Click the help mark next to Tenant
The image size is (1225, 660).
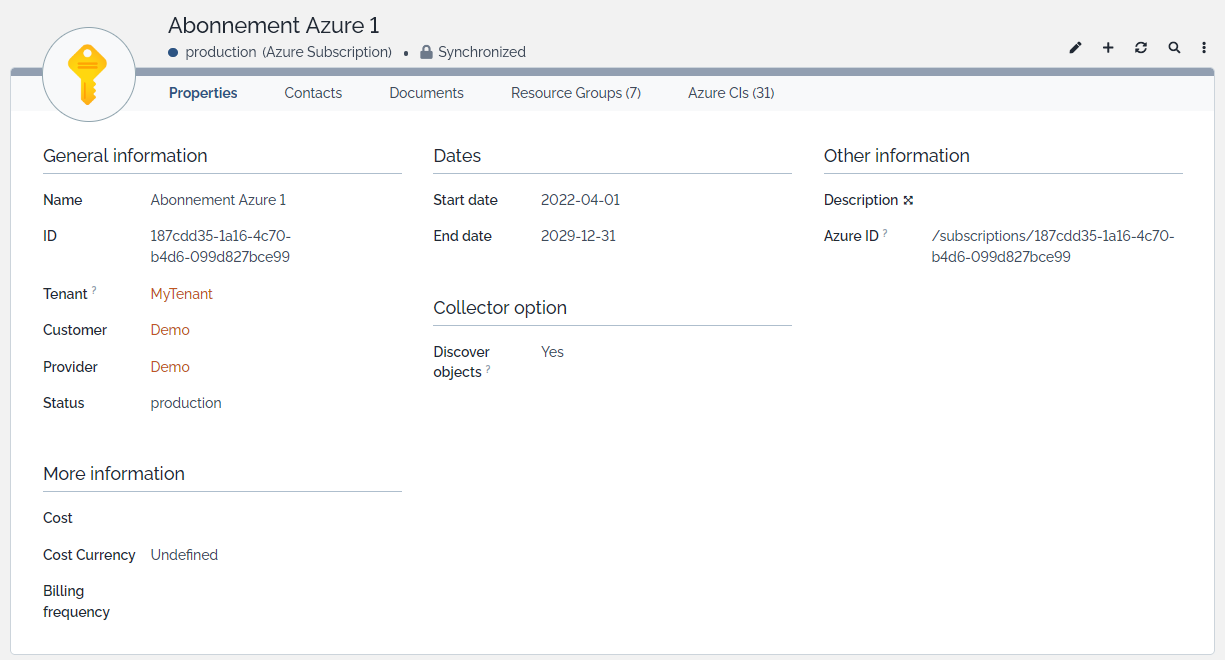94,291
